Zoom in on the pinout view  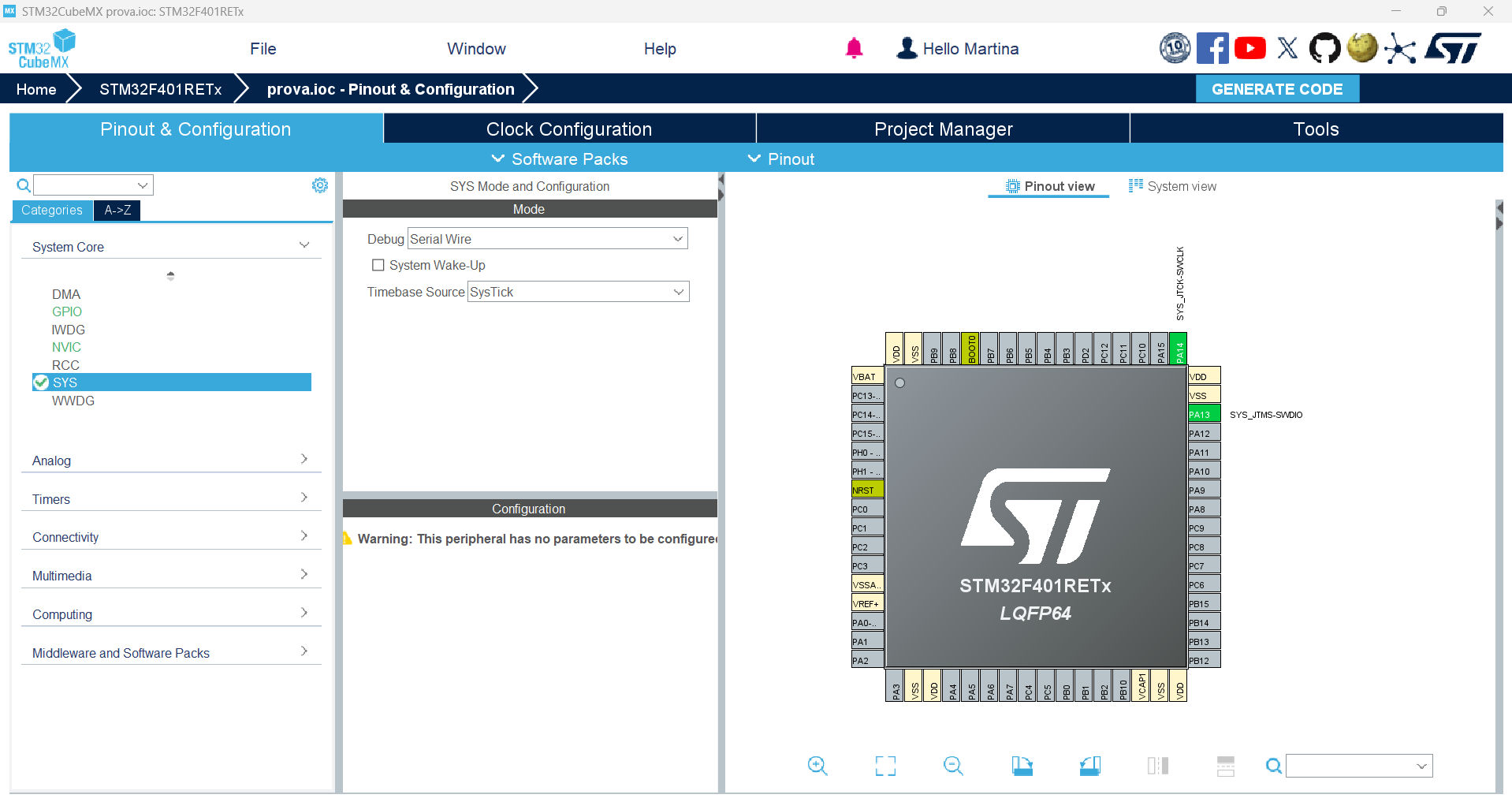[817, 766]
